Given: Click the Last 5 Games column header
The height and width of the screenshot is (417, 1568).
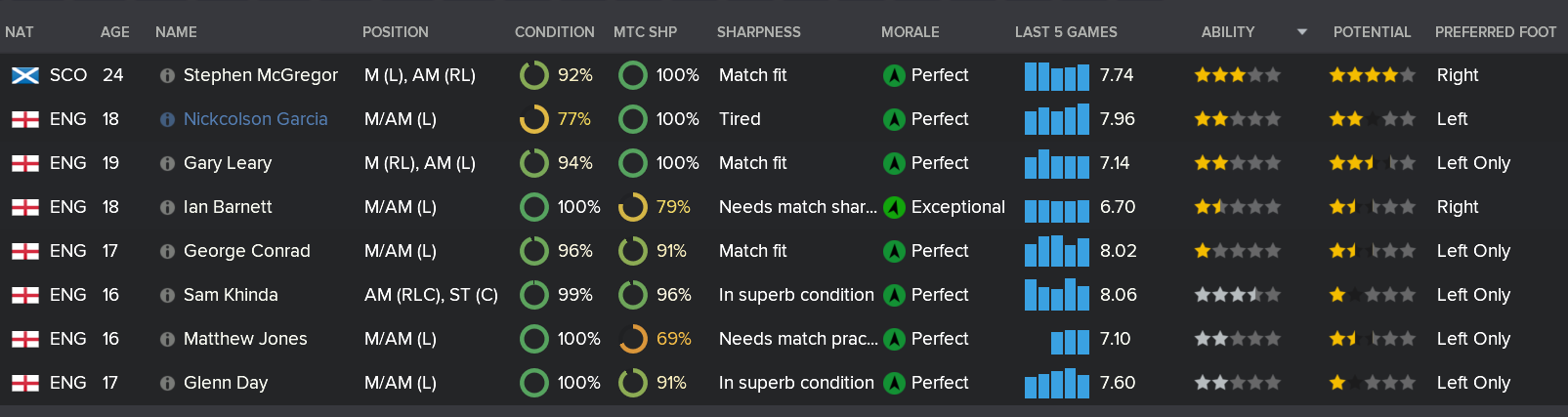Looking at the screenshot, I should [1066, 32].
